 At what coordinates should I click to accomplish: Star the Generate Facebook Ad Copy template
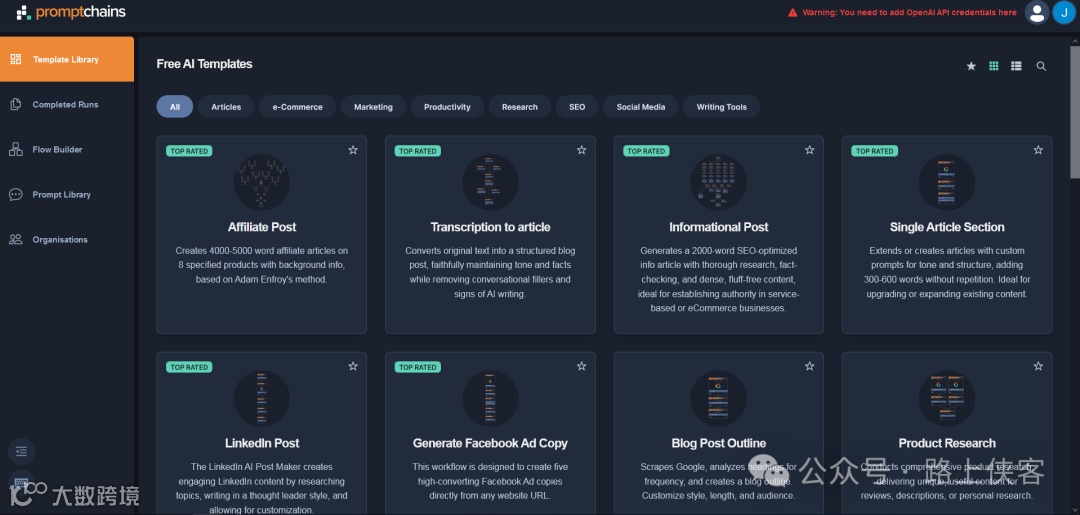pyautogui.click(x=581, y=366)
